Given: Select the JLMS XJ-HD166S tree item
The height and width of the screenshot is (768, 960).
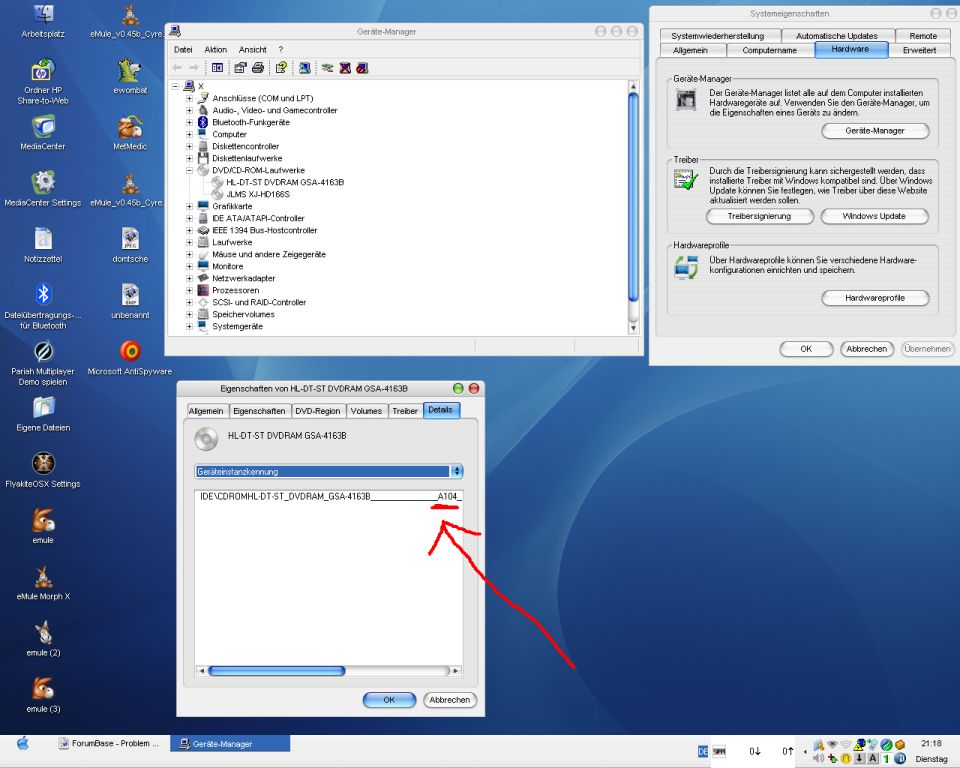Looking at the screenshot, I should point(258,194).
